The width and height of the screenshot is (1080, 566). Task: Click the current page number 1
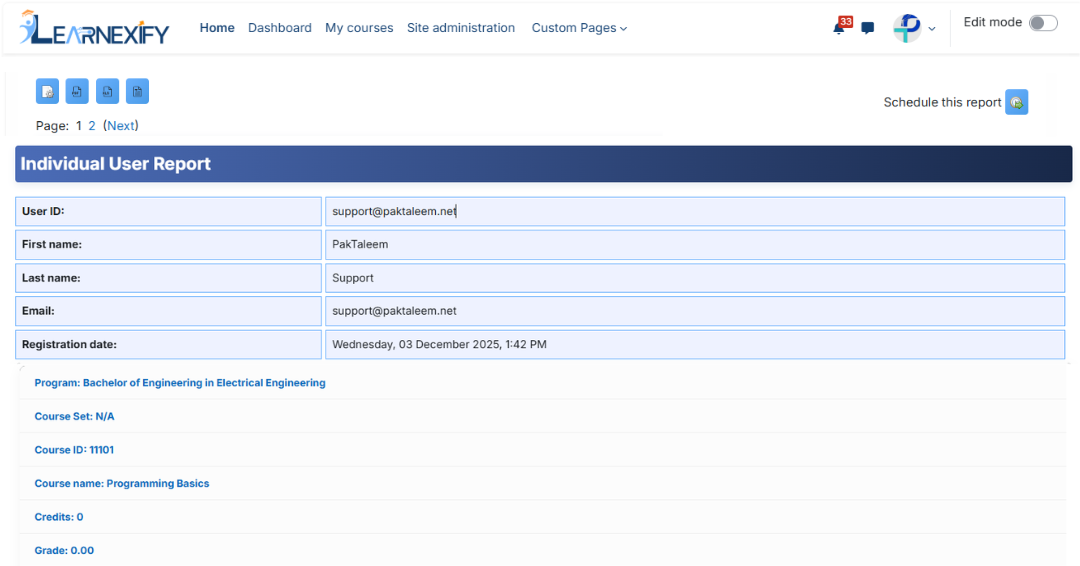click(x=79, y=125)
